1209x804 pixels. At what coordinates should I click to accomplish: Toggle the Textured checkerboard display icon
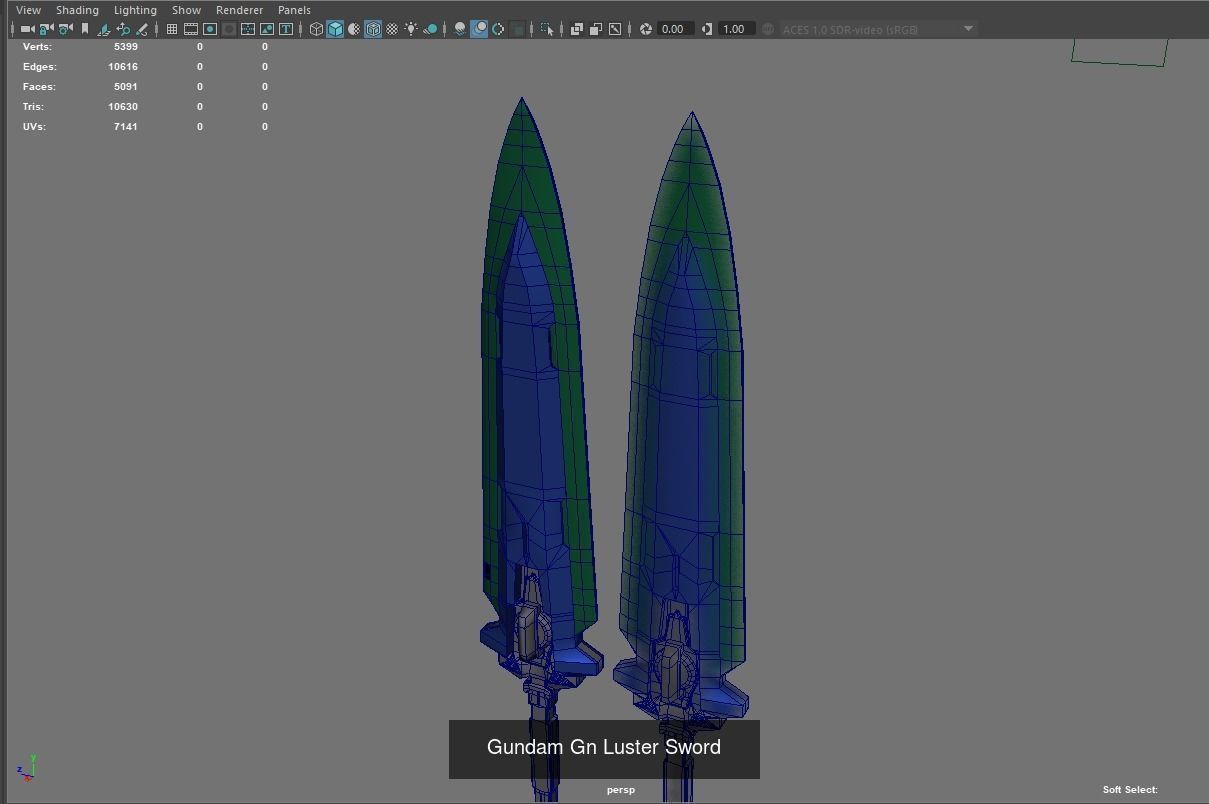click(x=392, y=29)
